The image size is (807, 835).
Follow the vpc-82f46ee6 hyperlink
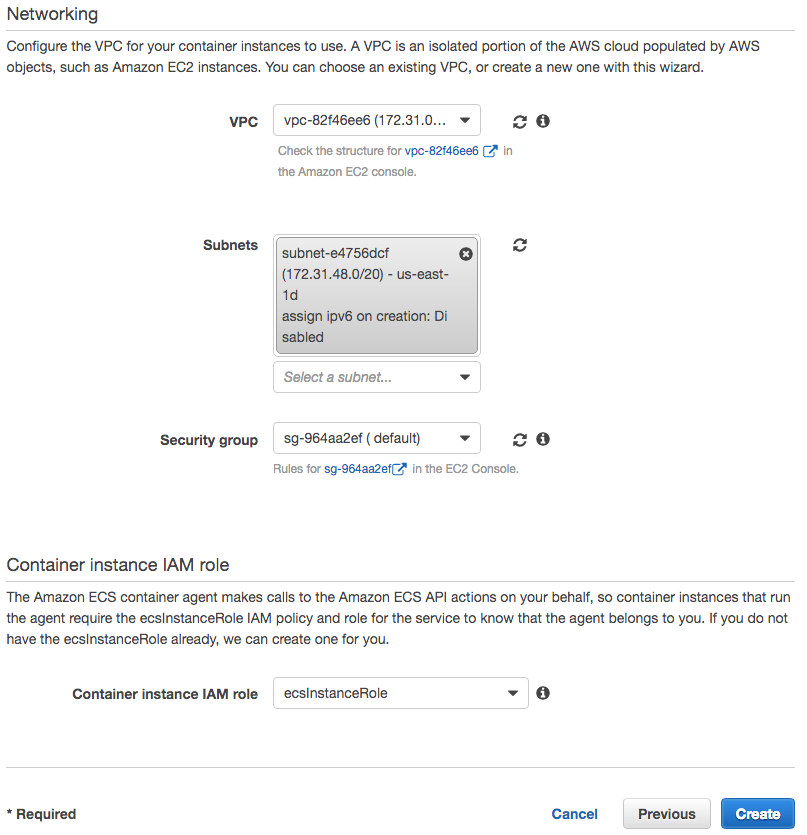[x=443, y=150]
